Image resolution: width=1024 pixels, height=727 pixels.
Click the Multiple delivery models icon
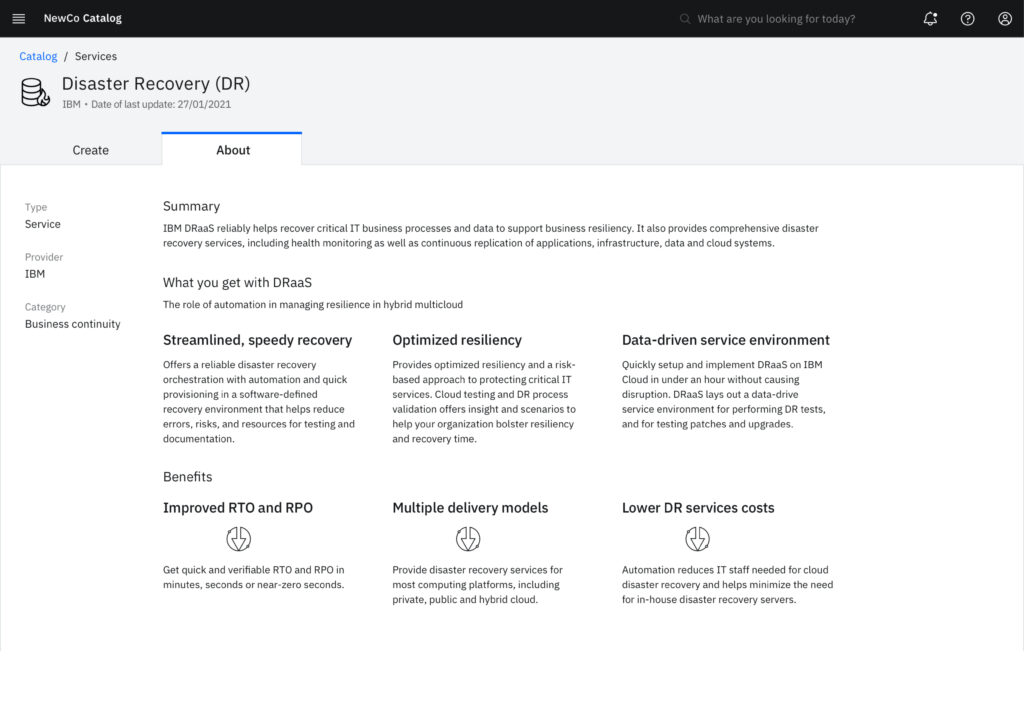[x=468, y=540]
